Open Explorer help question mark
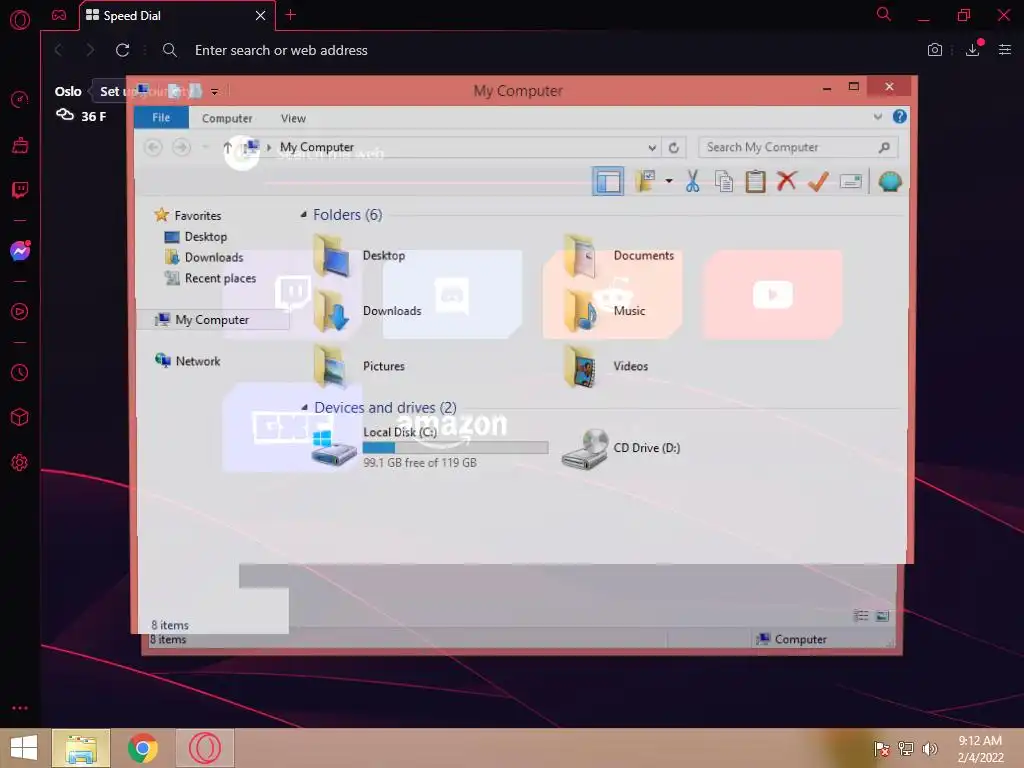This screenshot has height=768, width=1024. (x=899, y=116)
